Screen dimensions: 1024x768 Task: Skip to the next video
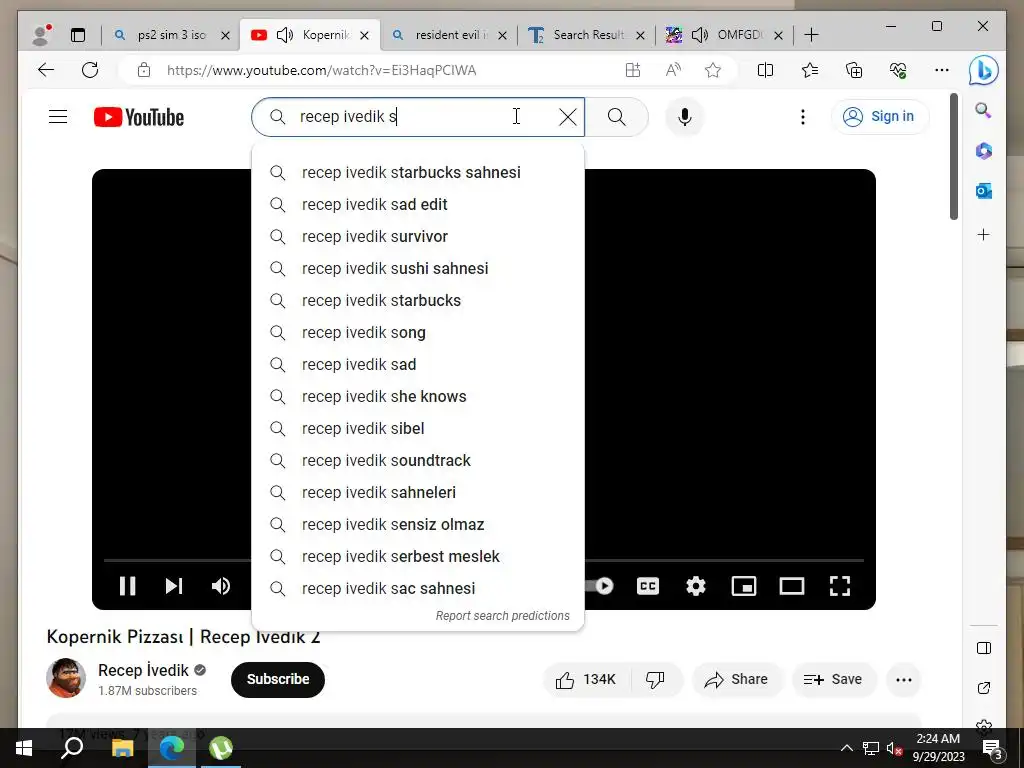pyautogui.click(x=174, y=586)
